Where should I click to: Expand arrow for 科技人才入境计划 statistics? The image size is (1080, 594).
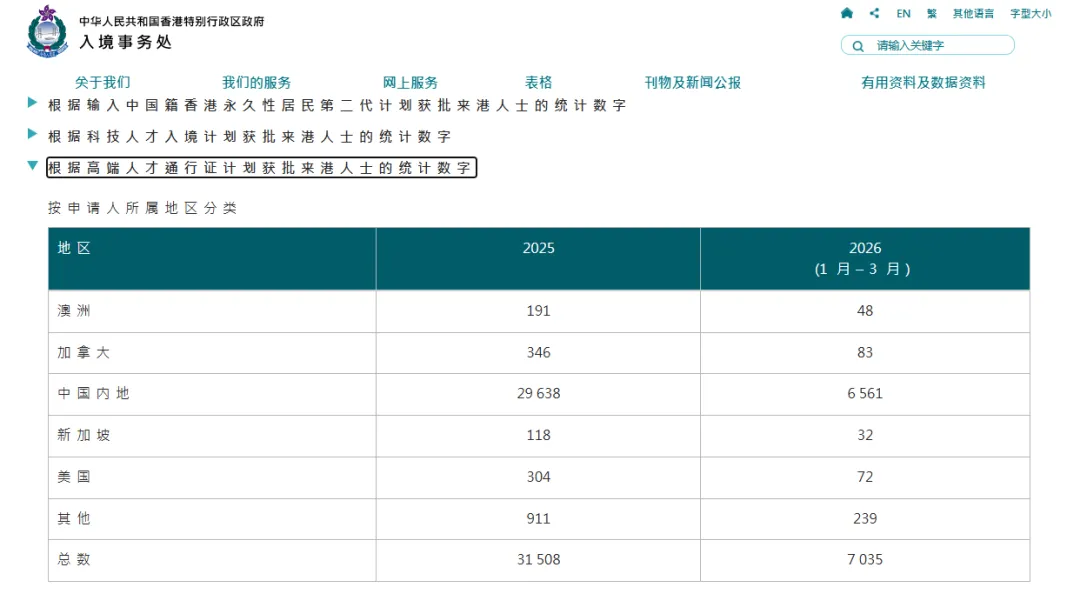(32, 134)
